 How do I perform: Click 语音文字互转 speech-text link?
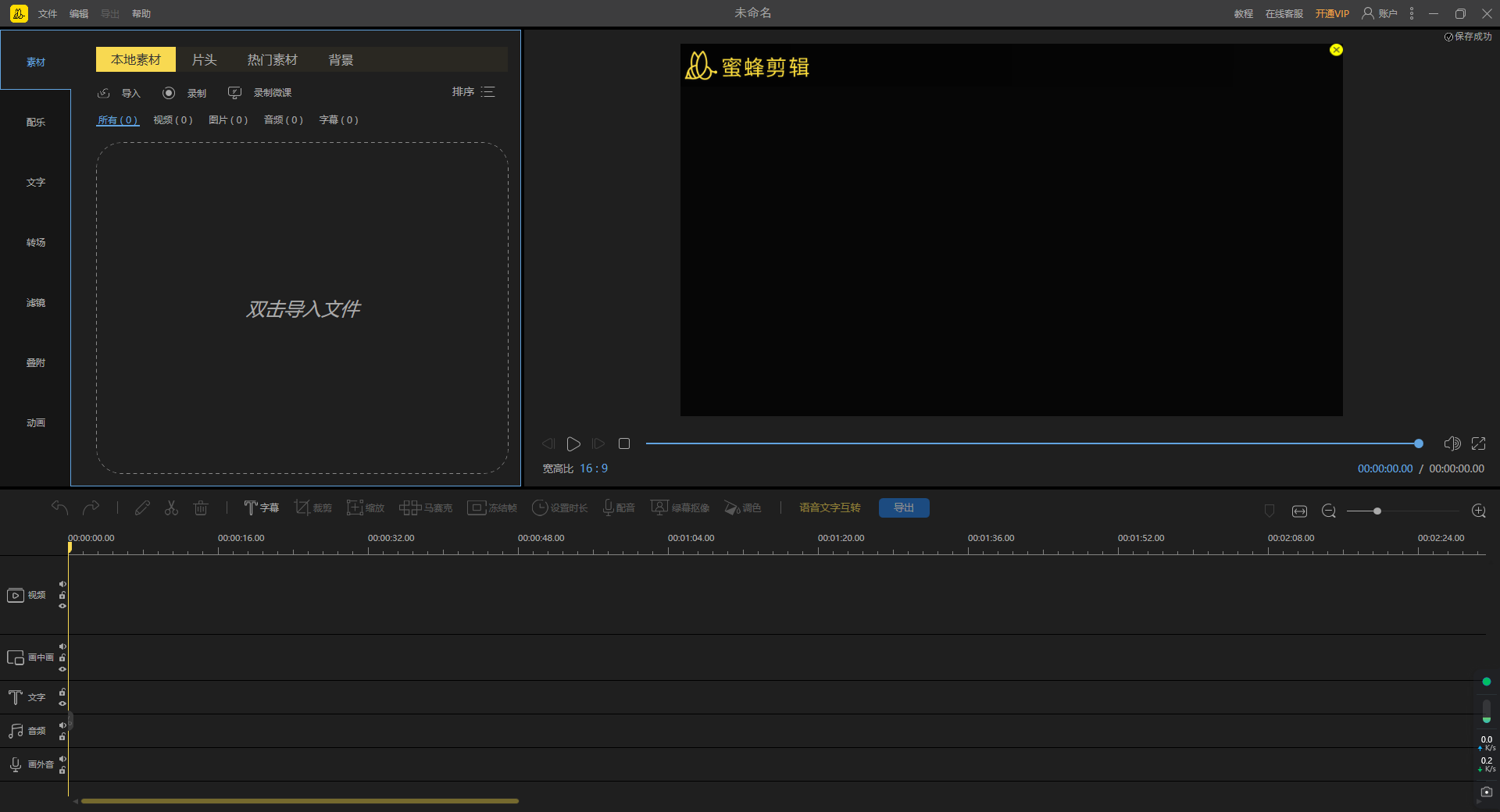(x=830, y=507)
